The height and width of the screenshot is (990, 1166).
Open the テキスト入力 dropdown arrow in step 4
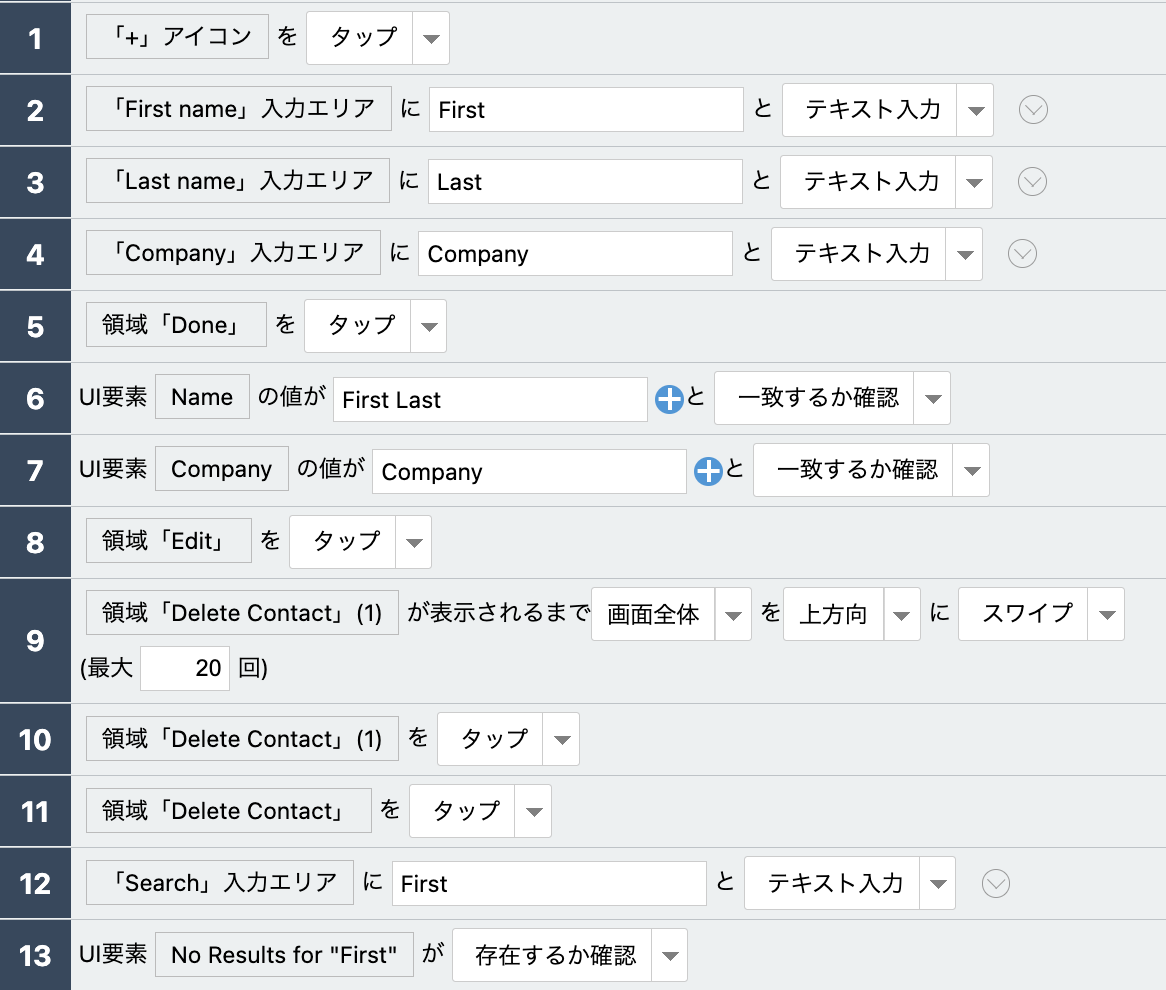pos(964,254)
